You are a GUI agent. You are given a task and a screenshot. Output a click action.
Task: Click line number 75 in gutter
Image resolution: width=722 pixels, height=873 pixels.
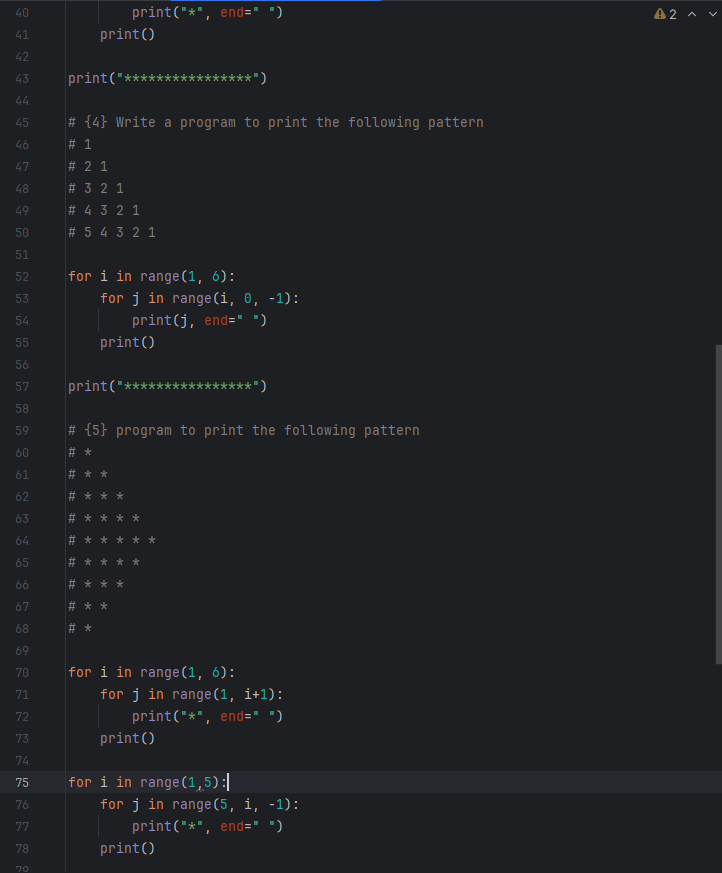22,783
